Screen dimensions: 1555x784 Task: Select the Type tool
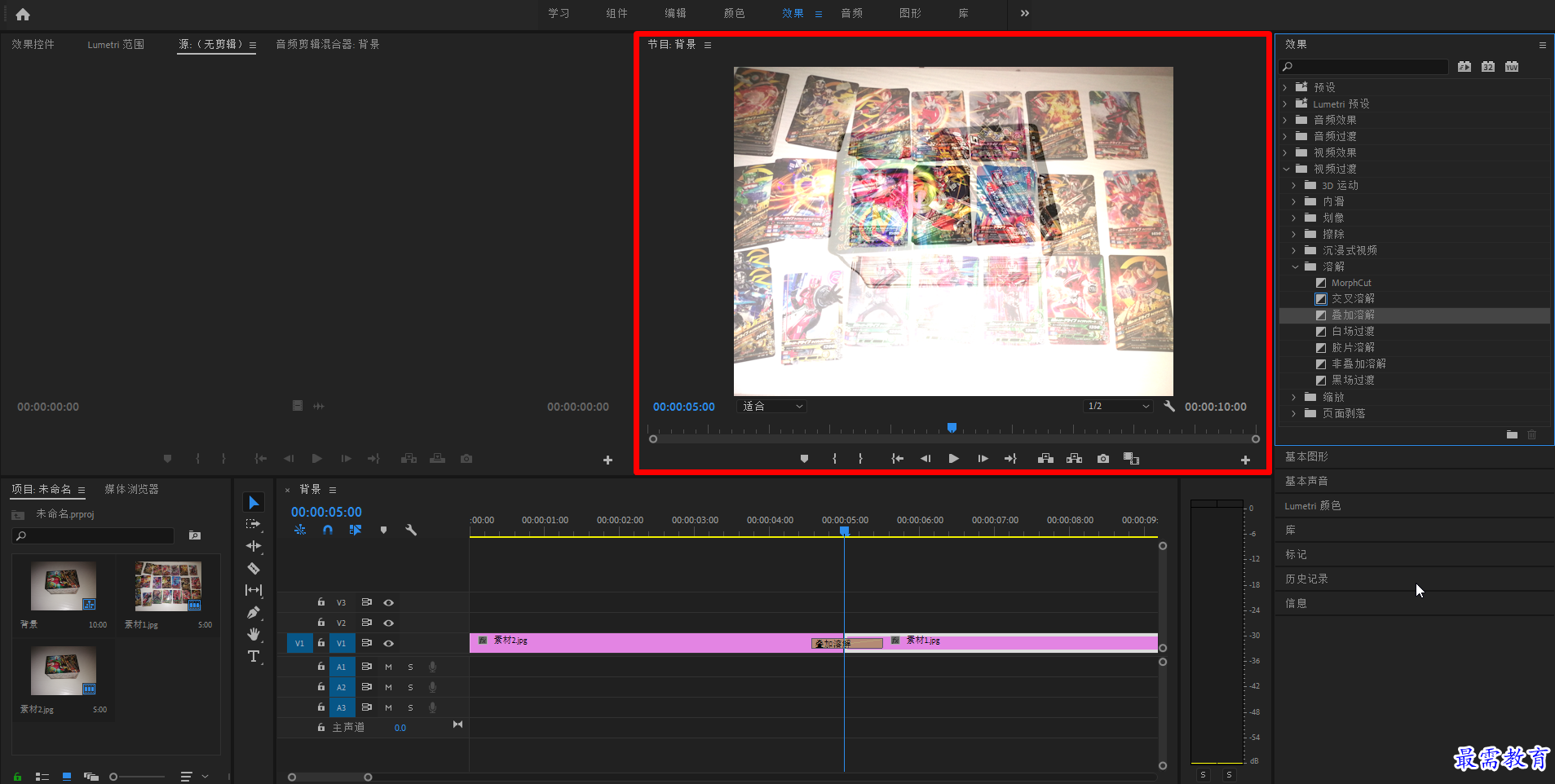(254, 656)
